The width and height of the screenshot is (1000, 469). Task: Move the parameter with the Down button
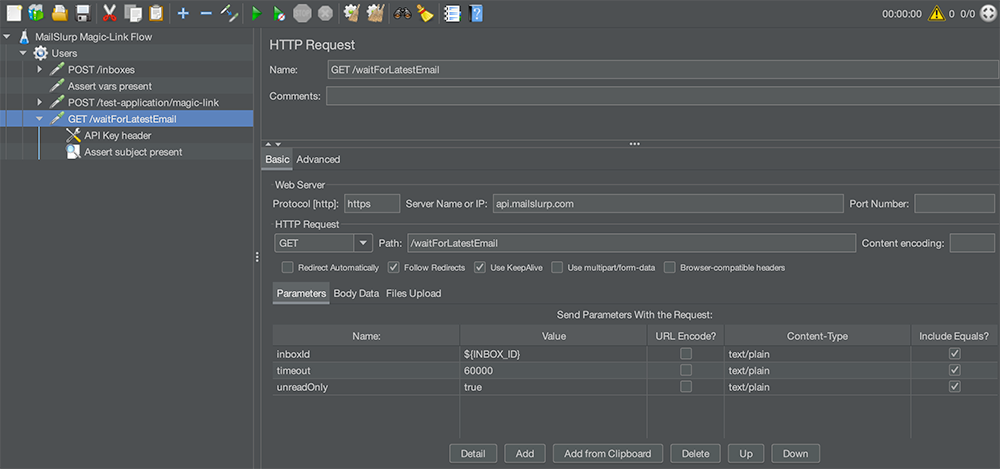pos(795,454)
